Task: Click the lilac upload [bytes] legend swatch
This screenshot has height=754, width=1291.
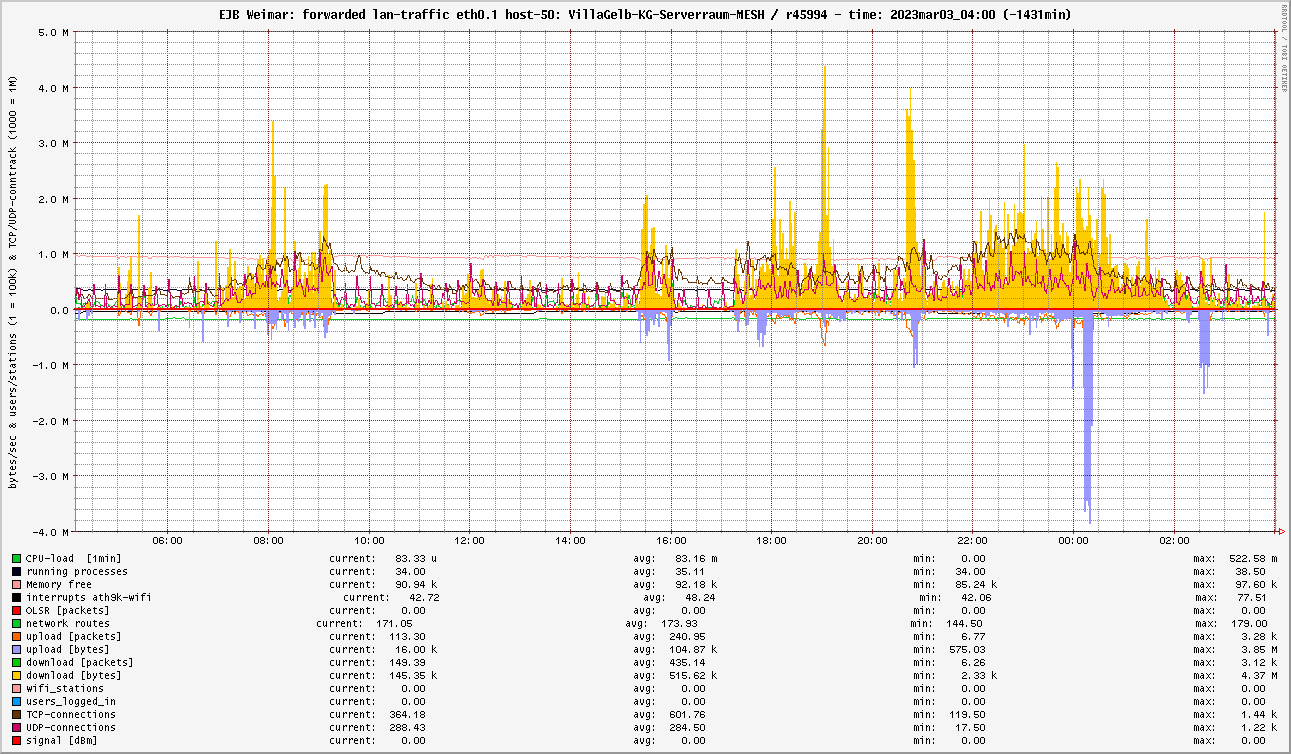Action: [16, 649]
